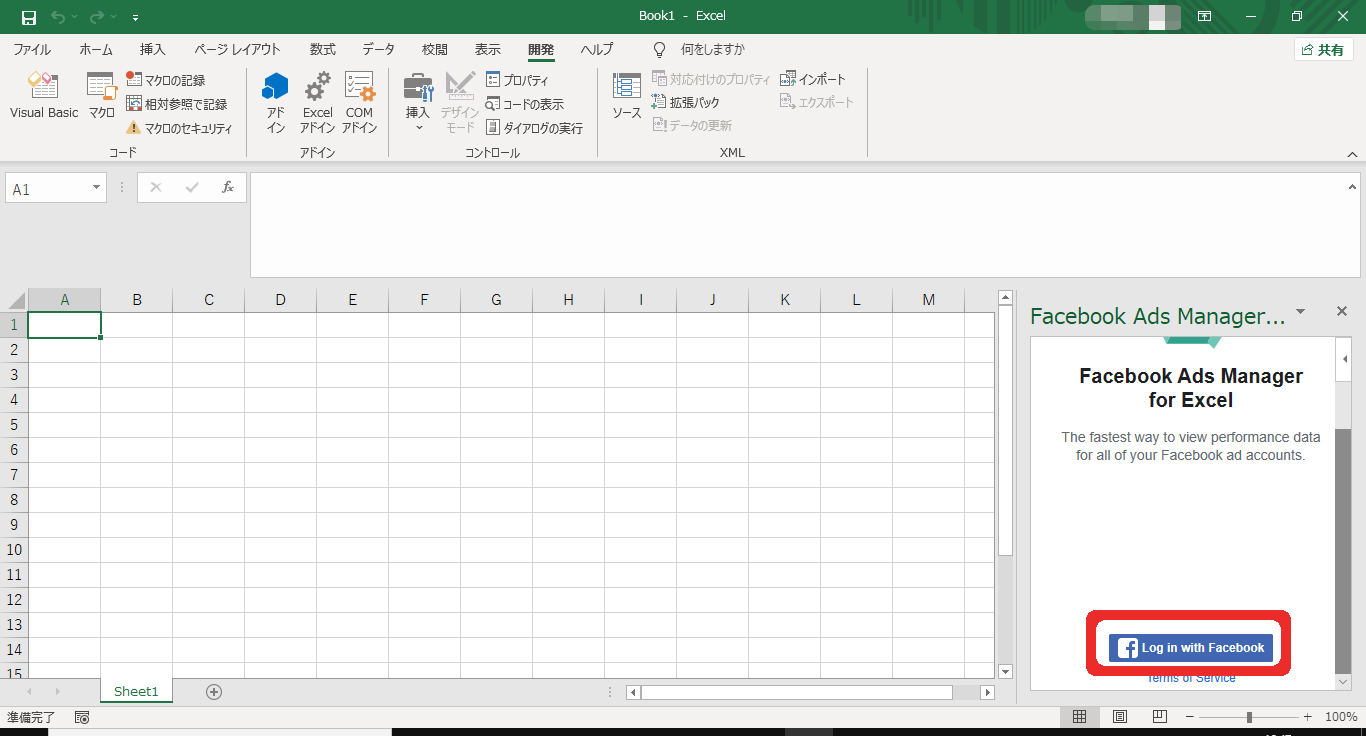The image size is (1366, 736).
Task: Click the fx insert function icon
Action: (227, 187)
